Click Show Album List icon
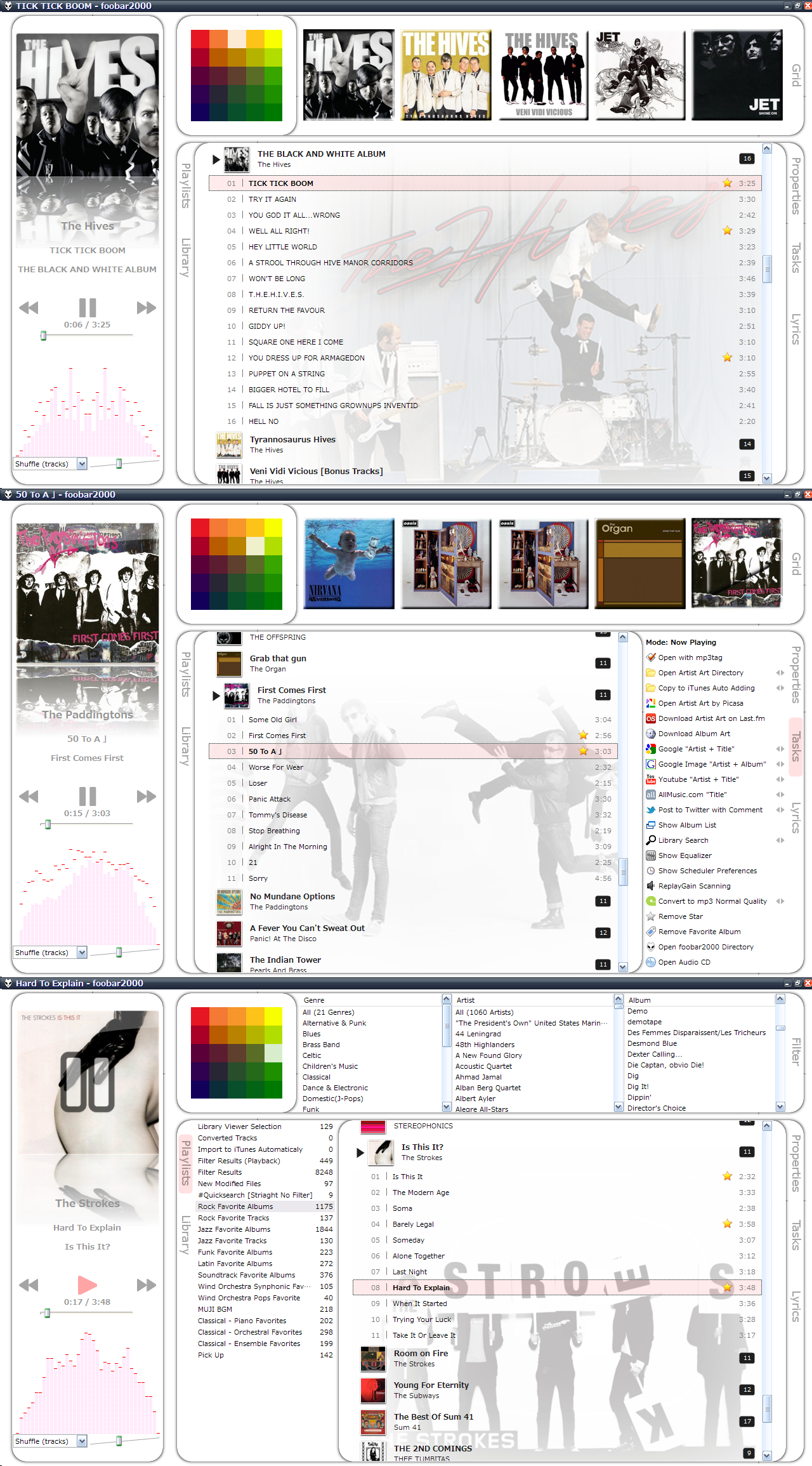The height and width of the screenshot is (1466, 812). 650,825
